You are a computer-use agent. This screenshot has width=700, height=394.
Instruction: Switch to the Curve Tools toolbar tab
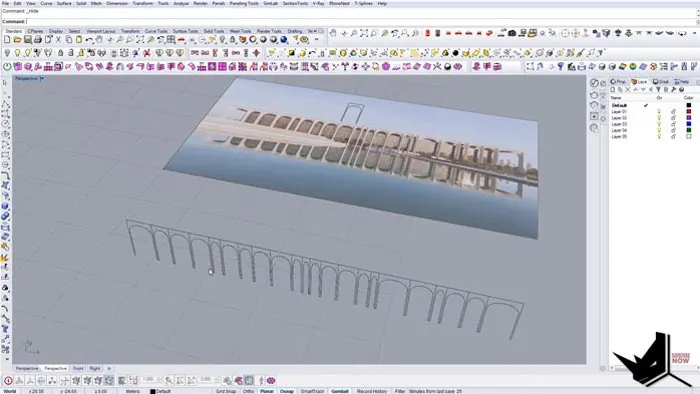[x=156, y=31]
